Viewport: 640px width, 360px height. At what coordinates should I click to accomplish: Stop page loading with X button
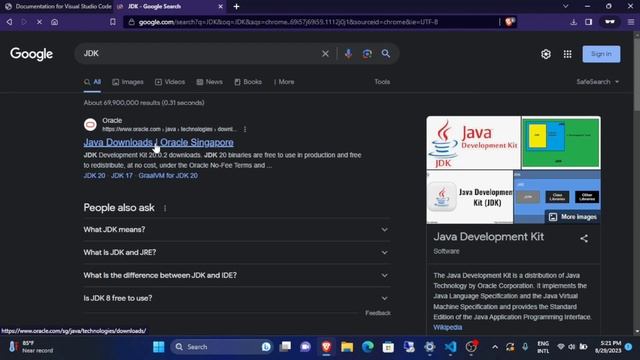coord(39,22)
